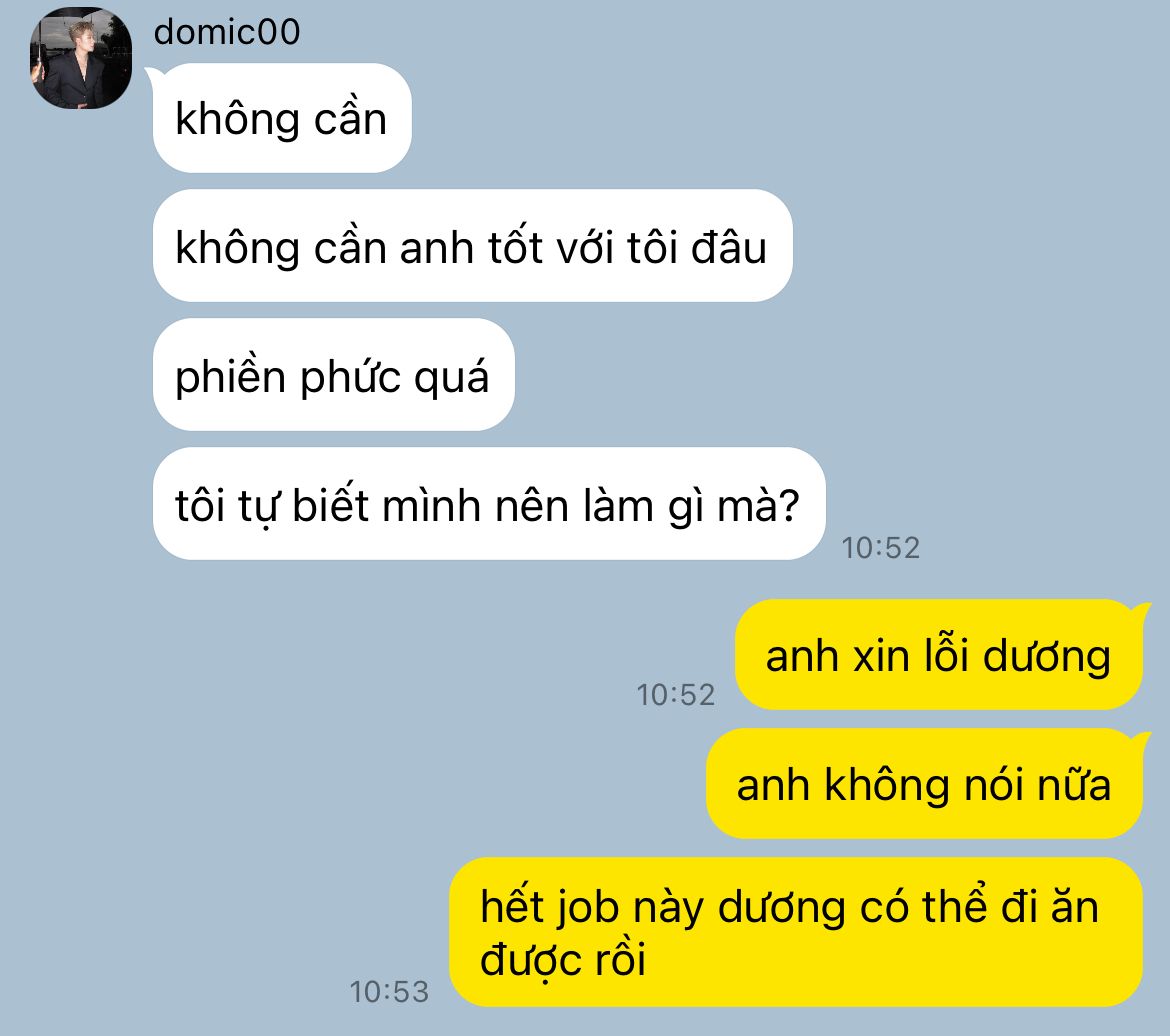Tap the word "phiền" in the third message
Screen dimensions: 1170x1036
[x=231, y=375]
